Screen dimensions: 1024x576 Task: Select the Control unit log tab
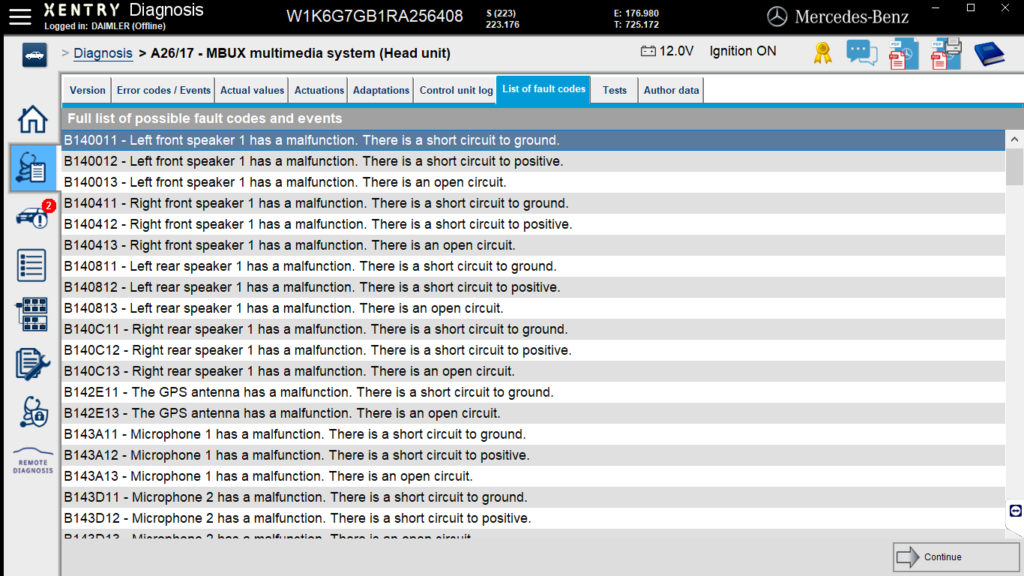point(456,90)
